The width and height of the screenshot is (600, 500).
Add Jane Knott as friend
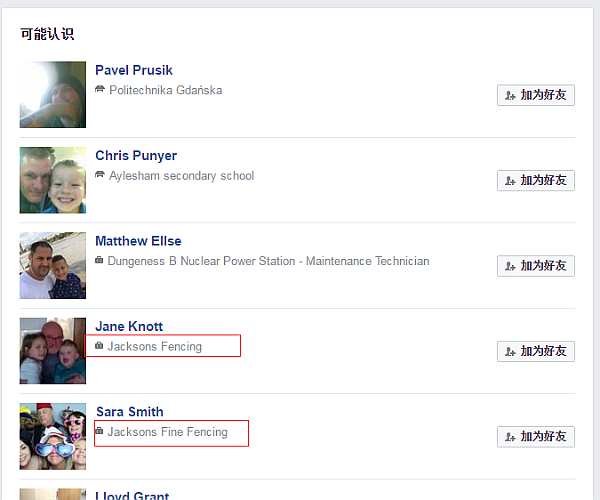(x=536, y=351)
